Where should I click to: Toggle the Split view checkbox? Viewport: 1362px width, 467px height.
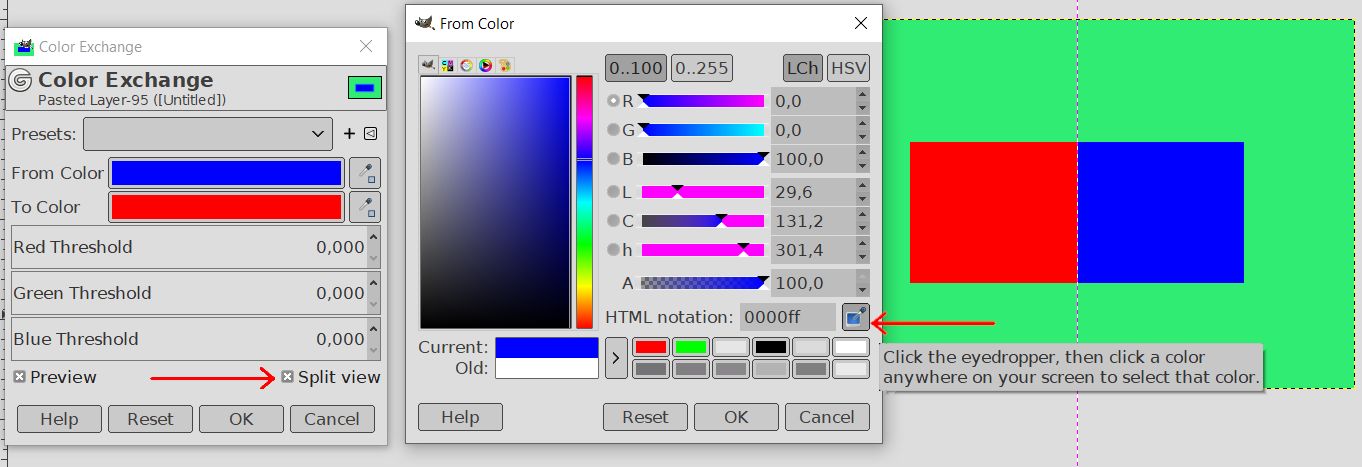[x=287, y=377]
